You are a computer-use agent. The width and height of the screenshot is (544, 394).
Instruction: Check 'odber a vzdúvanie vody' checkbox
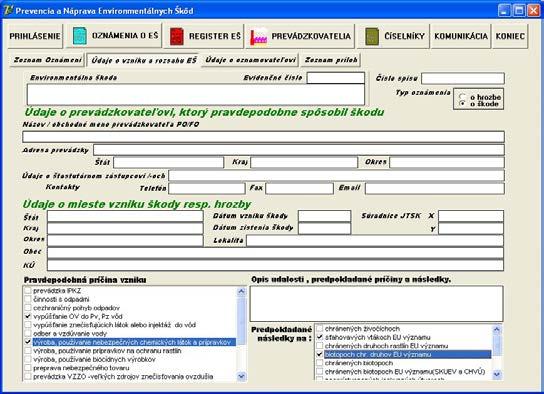28,333
